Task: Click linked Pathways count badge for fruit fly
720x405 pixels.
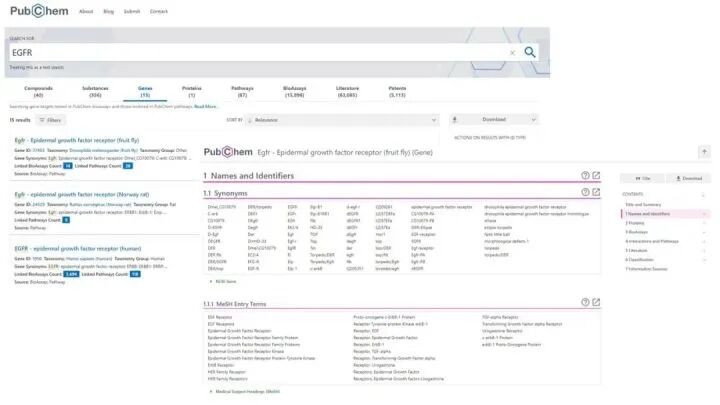Action: pyautogui.click(x=128, y=166)
